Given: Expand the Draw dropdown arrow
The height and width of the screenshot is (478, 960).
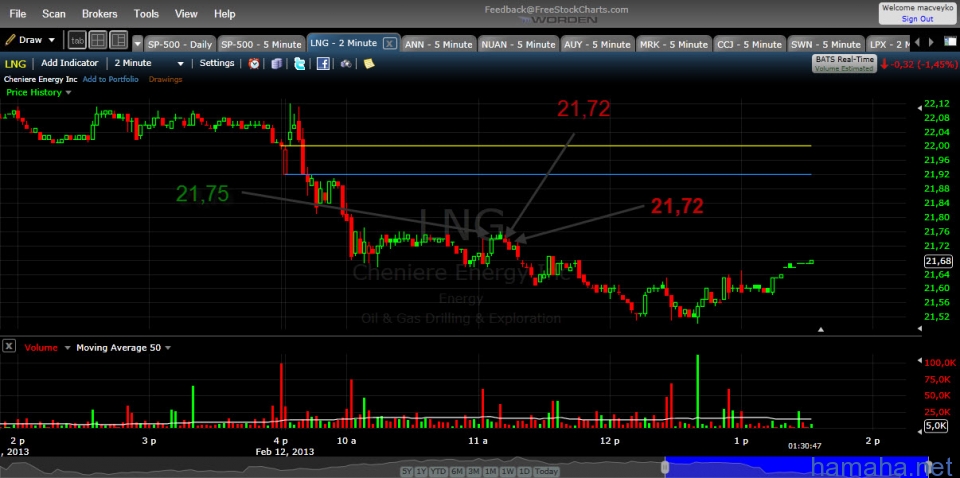Looking at the screenshot, I should pos(51,40).
